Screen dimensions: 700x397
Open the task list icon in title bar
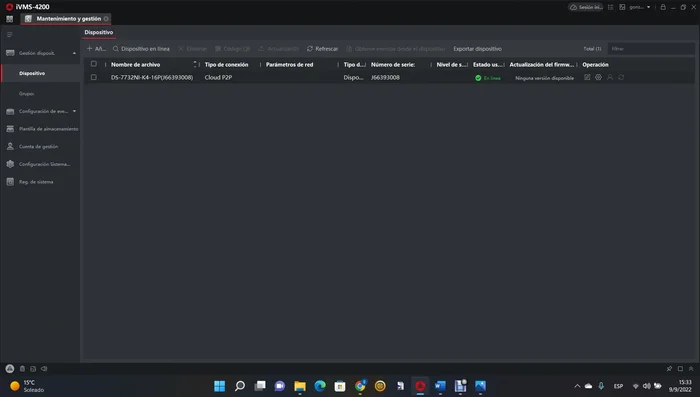[x=610, y=7]
